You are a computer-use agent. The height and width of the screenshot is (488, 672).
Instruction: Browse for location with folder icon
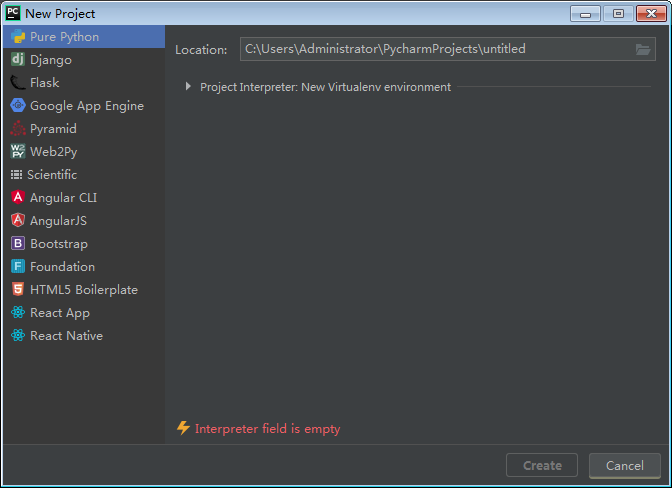(643, 49)
